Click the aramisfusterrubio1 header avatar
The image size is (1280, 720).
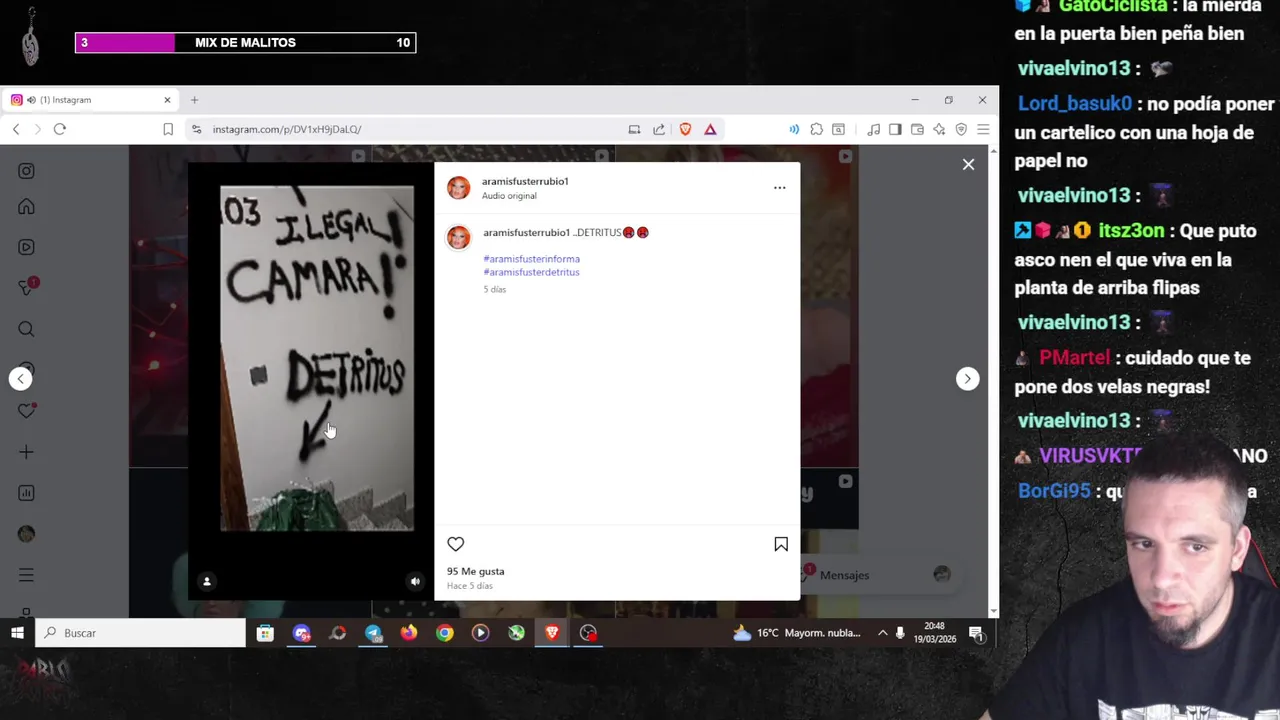pyautogui.click(x=458, y=188)
